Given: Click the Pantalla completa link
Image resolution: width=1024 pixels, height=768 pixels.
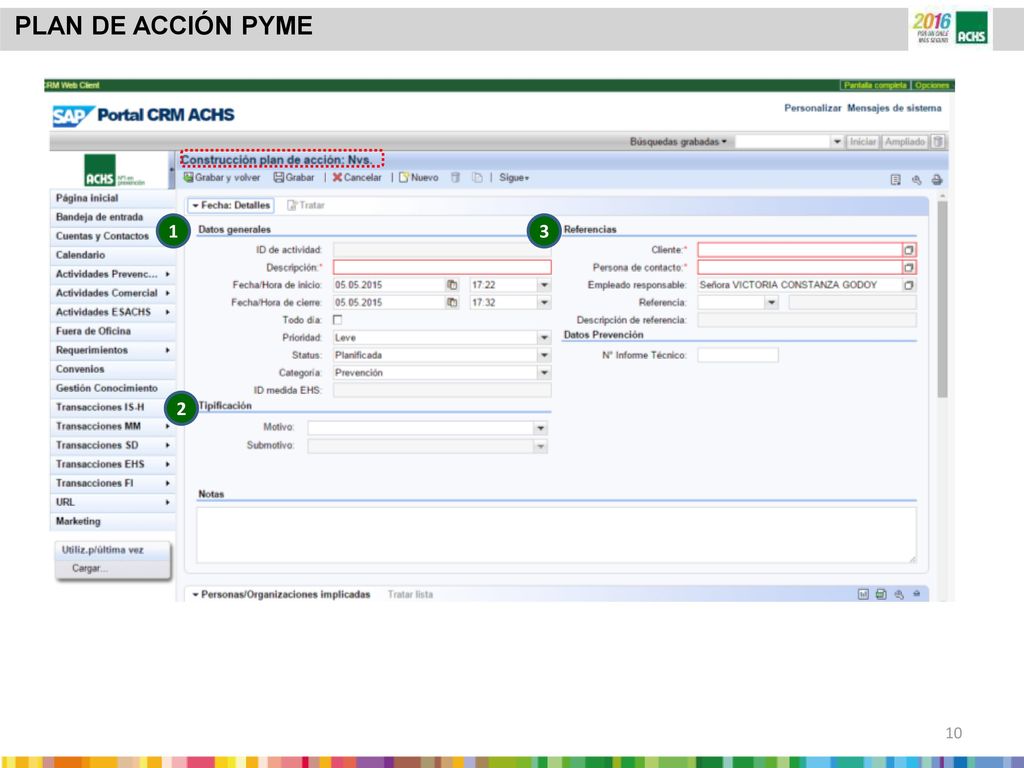Looking at the screenshot, I should tap(875, 85).
